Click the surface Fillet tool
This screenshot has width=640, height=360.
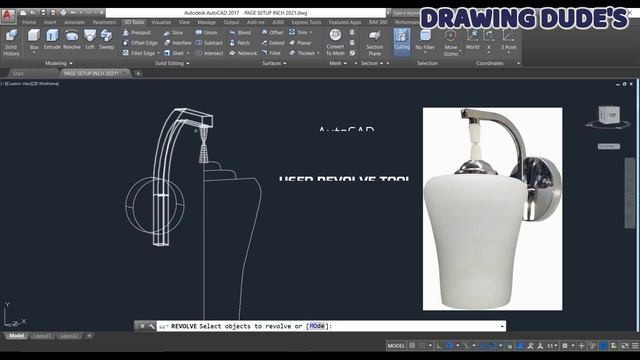[271, 53]
